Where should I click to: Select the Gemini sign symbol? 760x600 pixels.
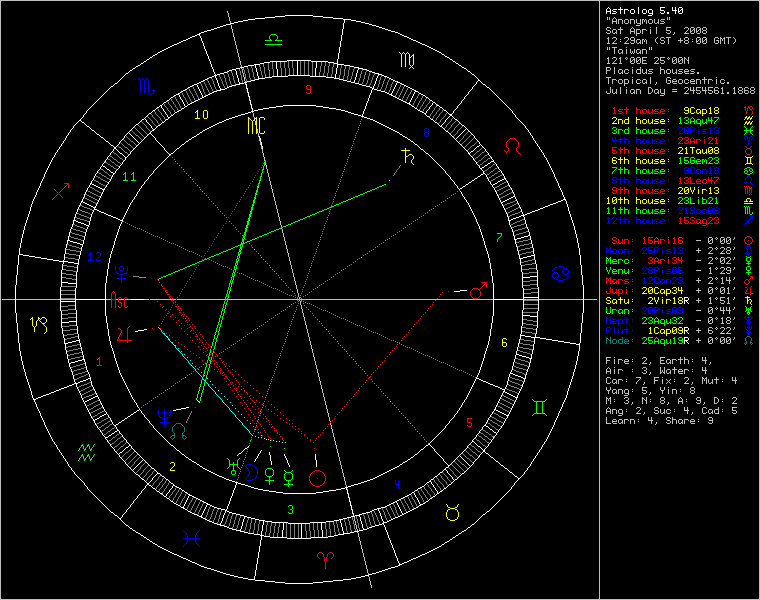[x=539, y=408]
